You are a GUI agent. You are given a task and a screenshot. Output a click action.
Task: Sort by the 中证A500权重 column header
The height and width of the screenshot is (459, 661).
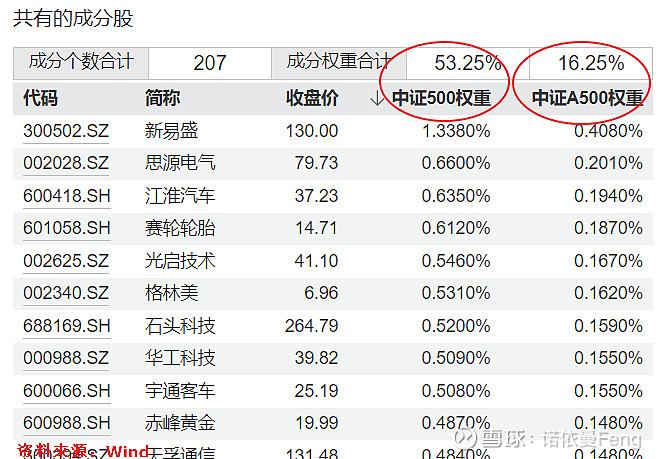(x=587, y=98)
